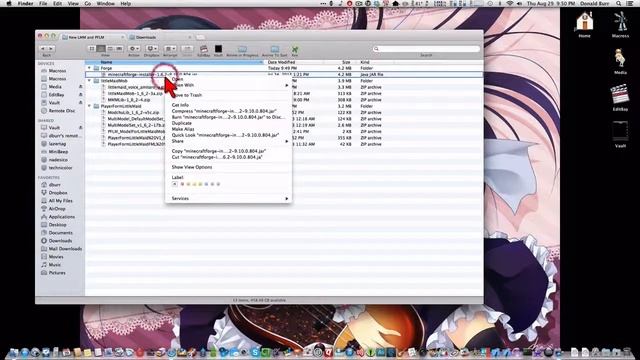Choose Get Info in the context menu

228,105
